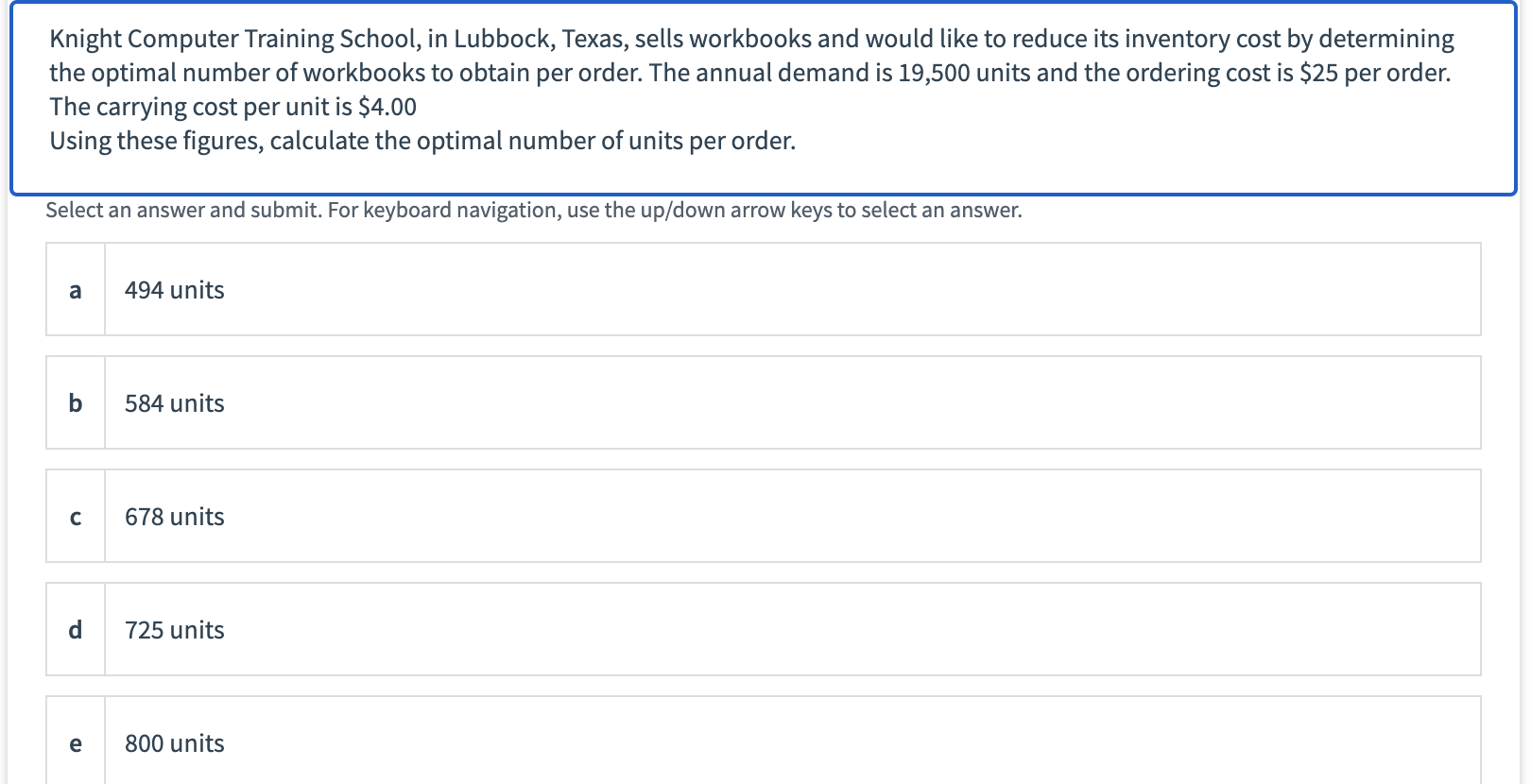The width and height of the screenshot is (1531, 784).
Task: Choose the '494 units' answer text
Action: [175, 290]
